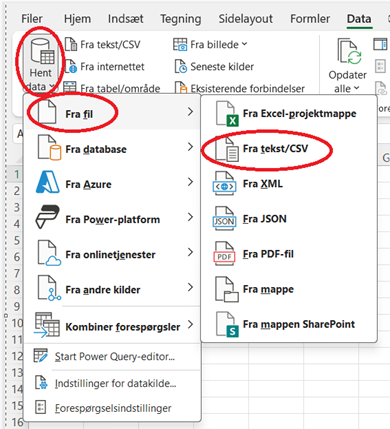Open the Hent data dropdown button
The width and height of the screenshot is (390, 429).
[x=40, y=65]
